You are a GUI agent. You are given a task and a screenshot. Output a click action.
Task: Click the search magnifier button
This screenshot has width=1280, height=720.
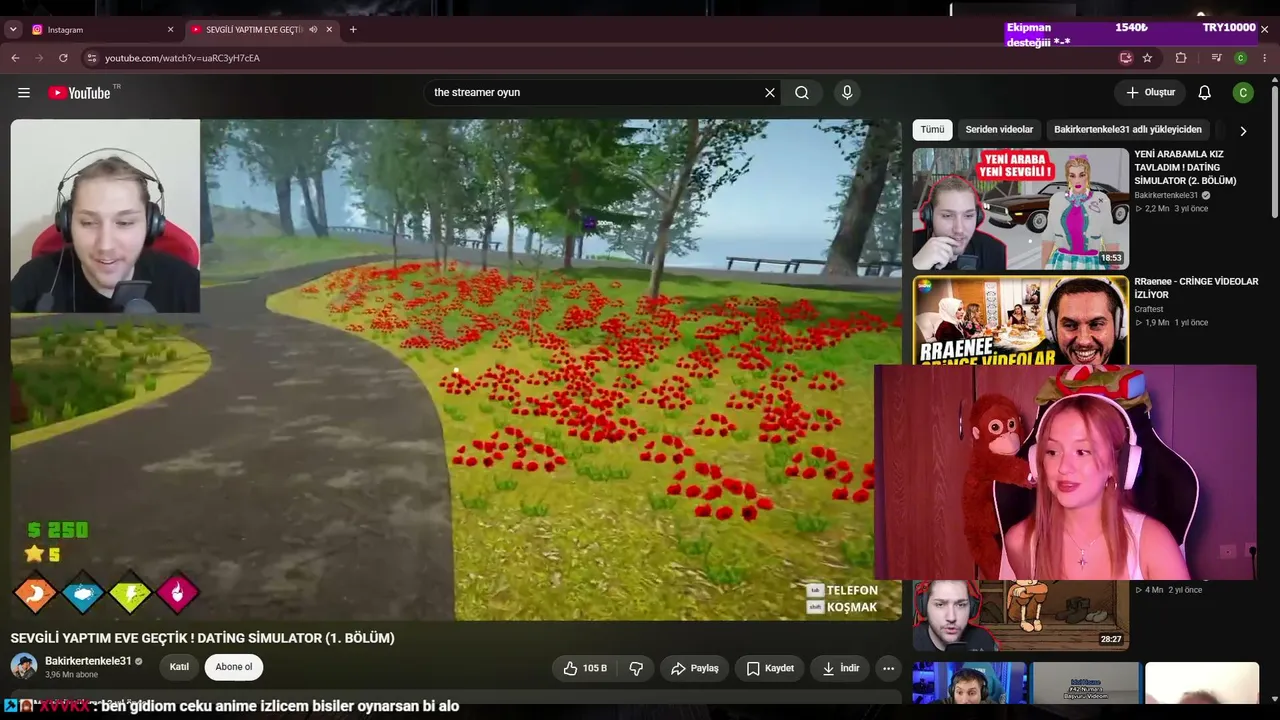pyautogui.click(x=802, y=93)
